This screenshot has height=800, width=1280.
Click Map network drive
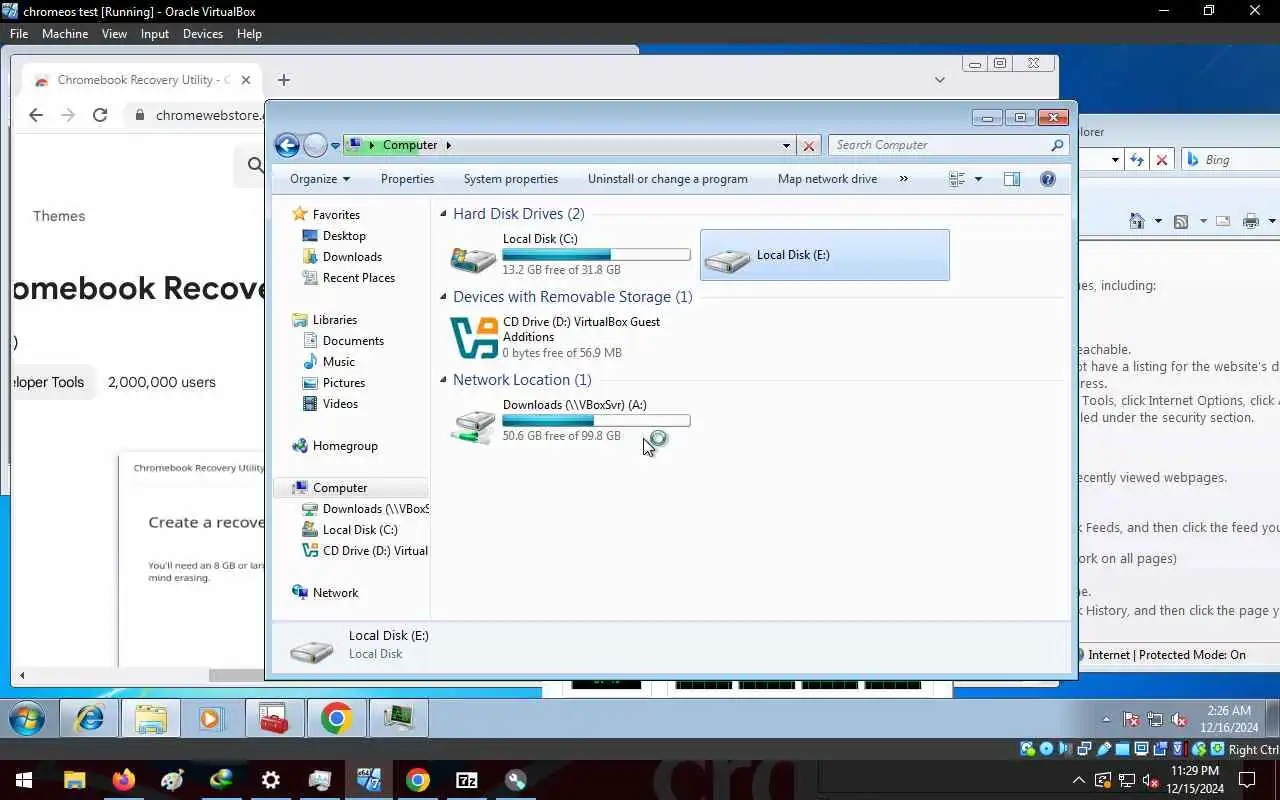point(827,179)
